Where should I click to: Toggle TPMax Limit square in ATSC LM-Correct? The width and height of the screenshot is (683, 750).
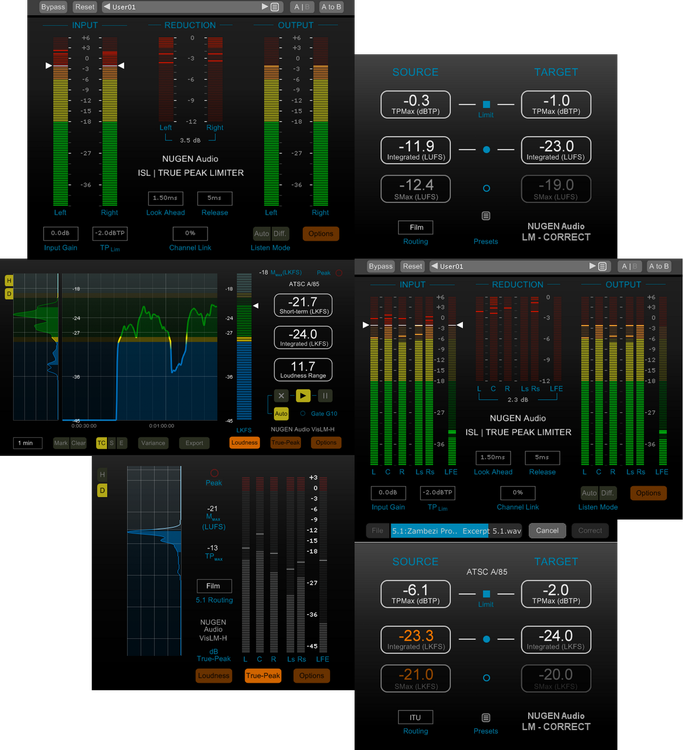point(486,594)
